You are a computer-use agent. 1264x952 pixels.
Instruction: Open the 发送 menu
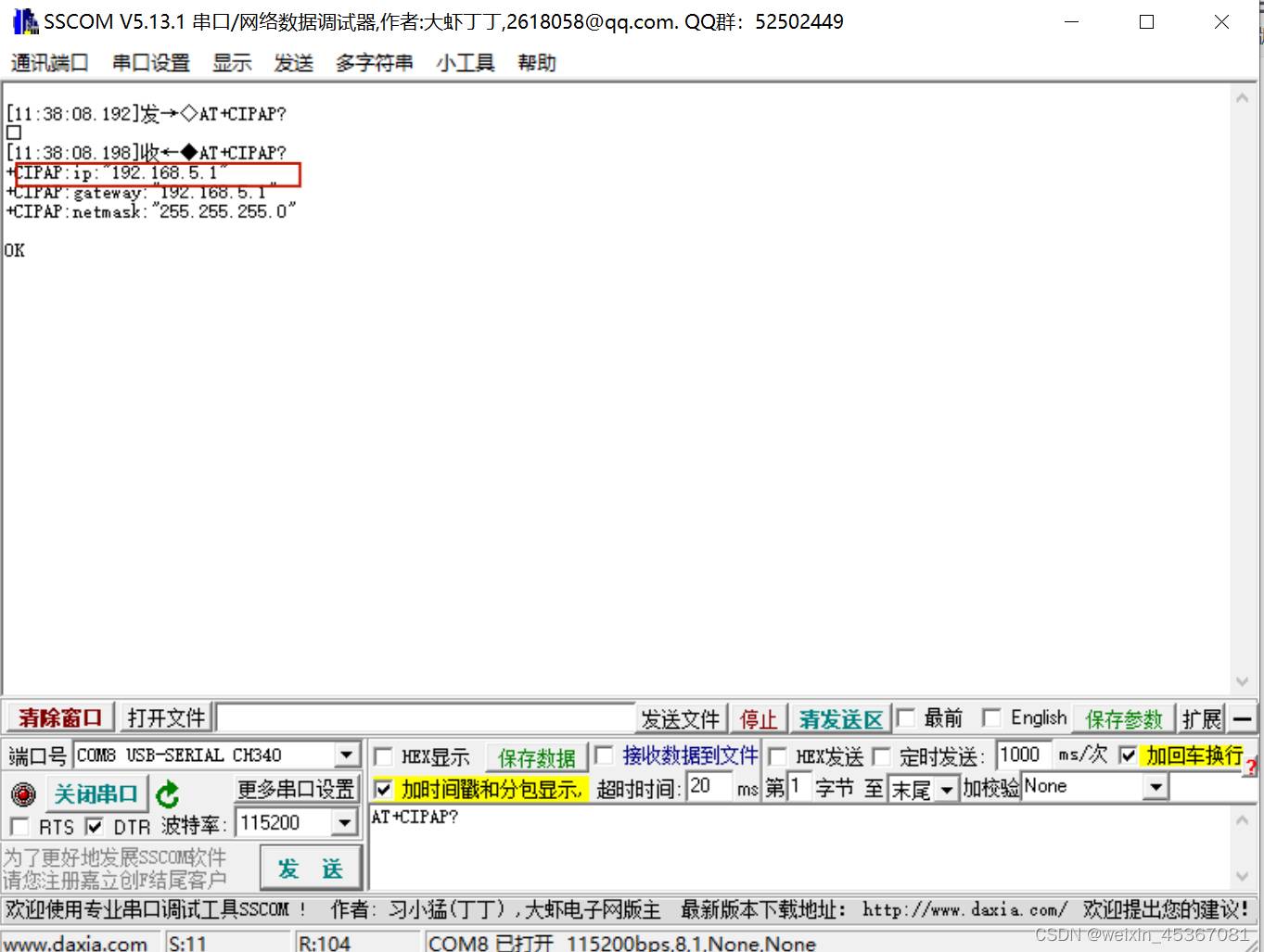click(x=293, y=63)
